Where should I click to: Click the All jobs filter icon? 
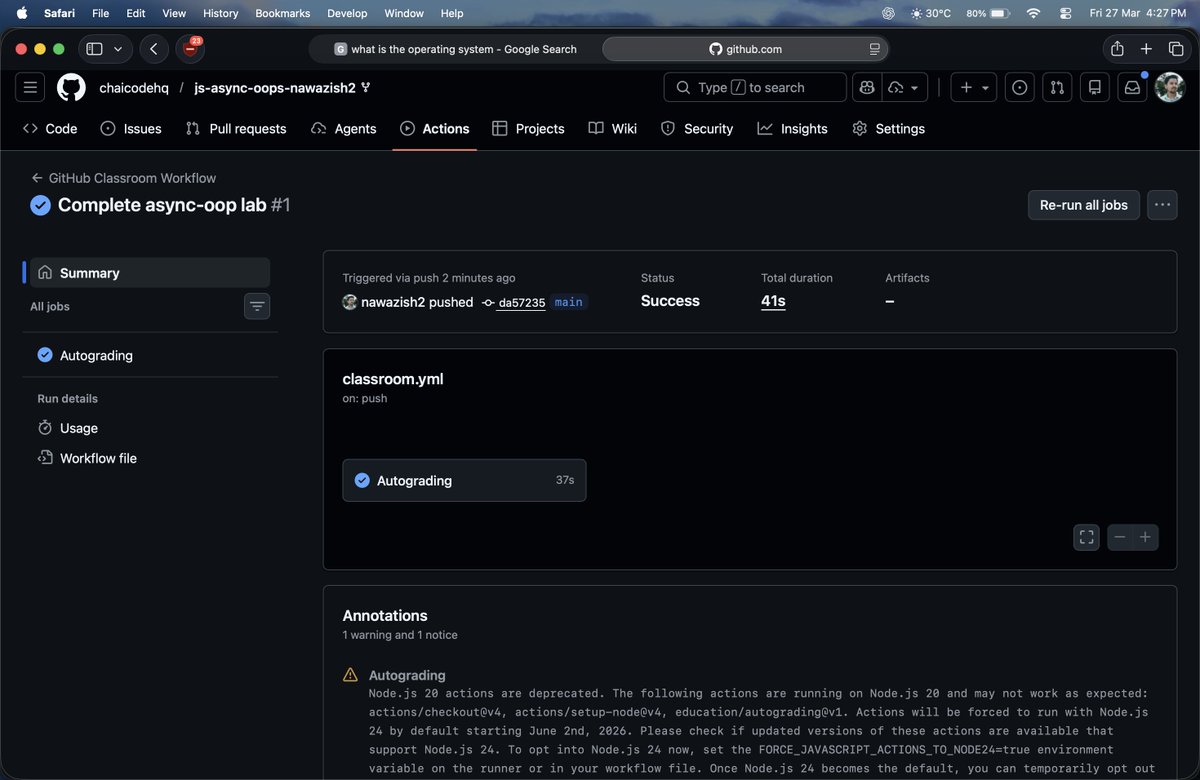(x=257, y=306)
